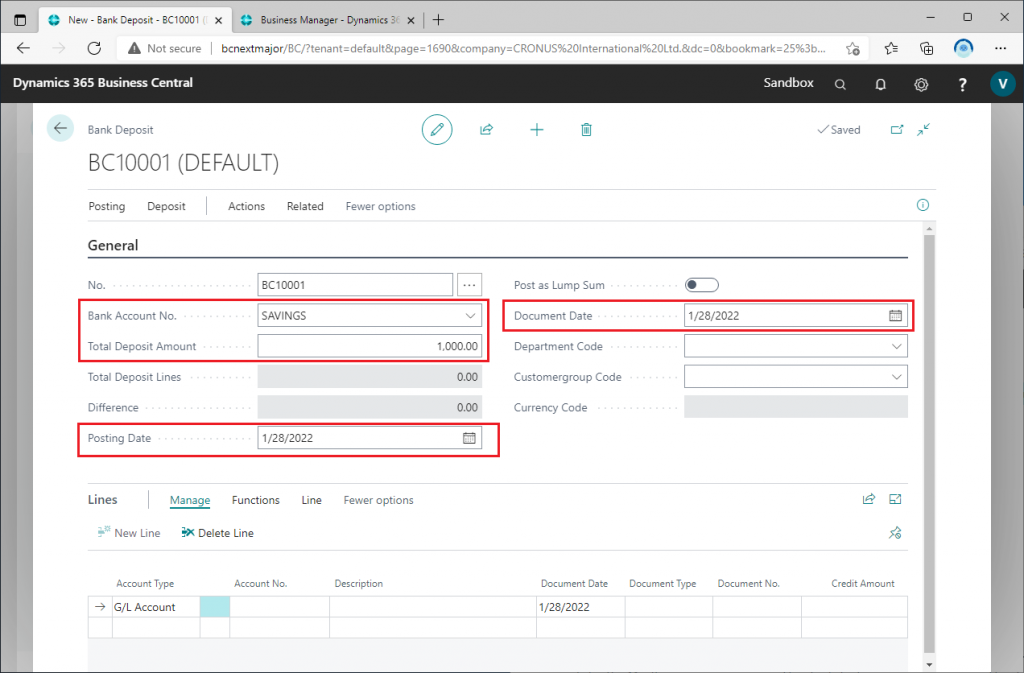Viewport: 1024px width, 673px height.
Task: Click the Not secure site warning
Action: (x=165, y=48)
